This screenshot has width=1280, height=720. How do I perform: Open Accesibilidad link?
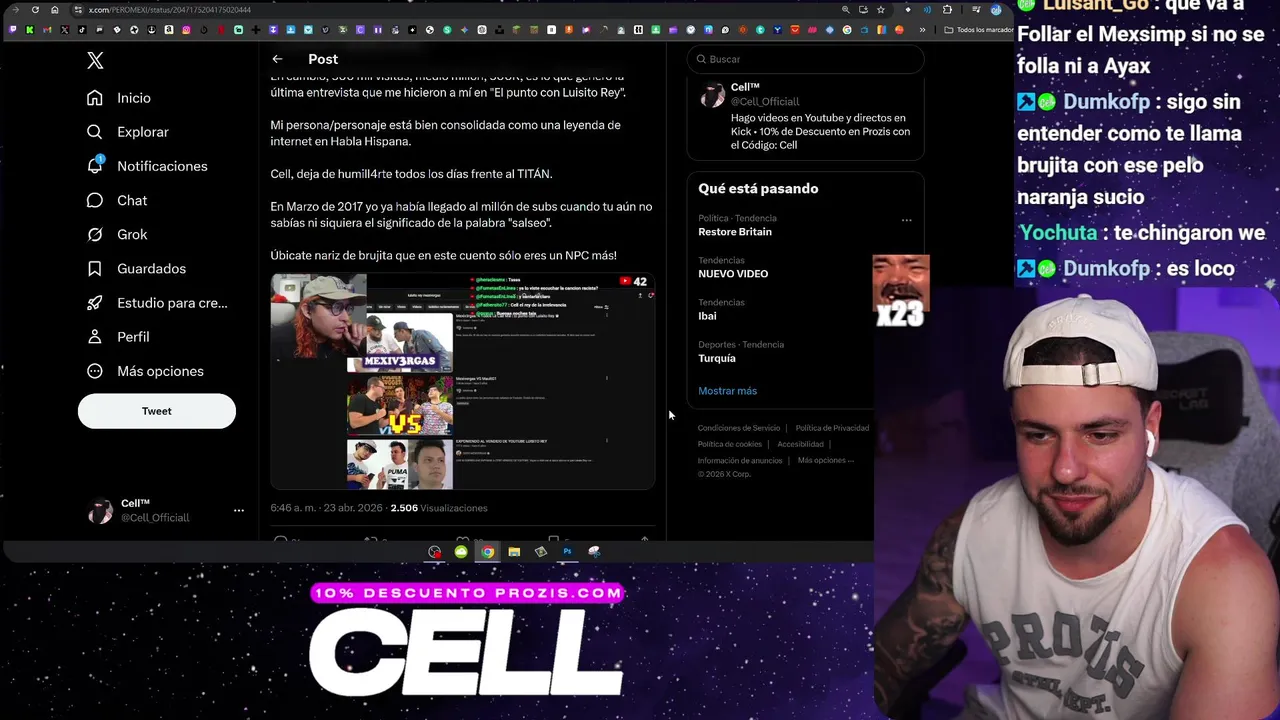coord(800,444)
